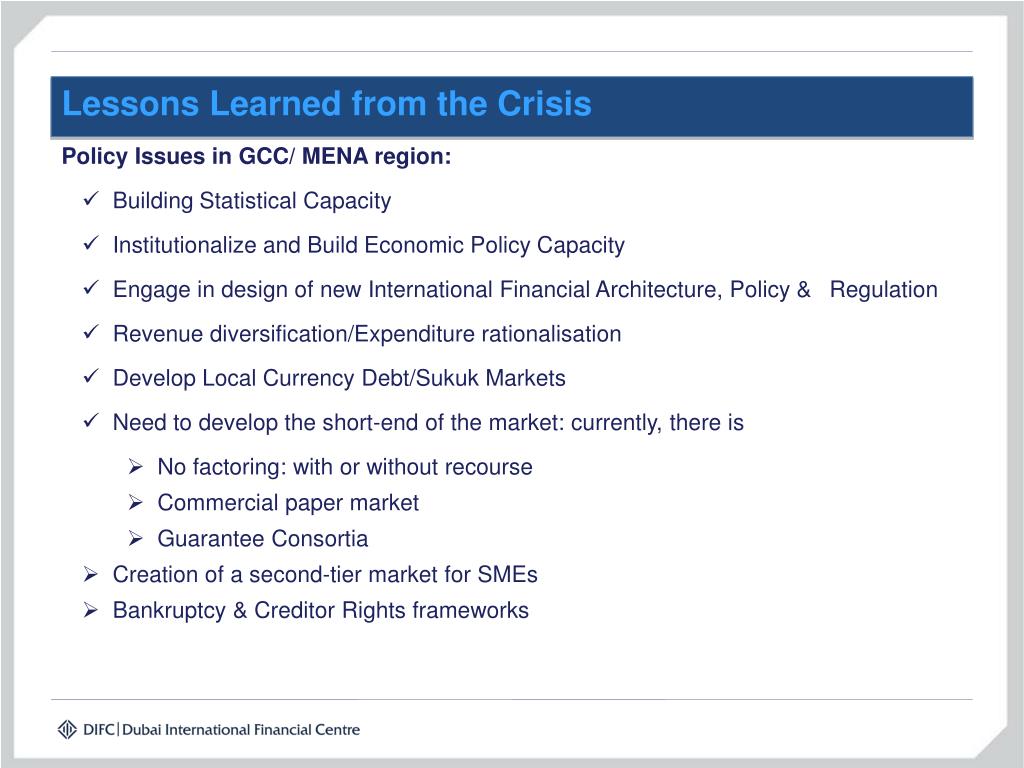
Task: Click 'Policy Issues in GCC/ MENA region:' heading
Action: click(x=257, y=157)
